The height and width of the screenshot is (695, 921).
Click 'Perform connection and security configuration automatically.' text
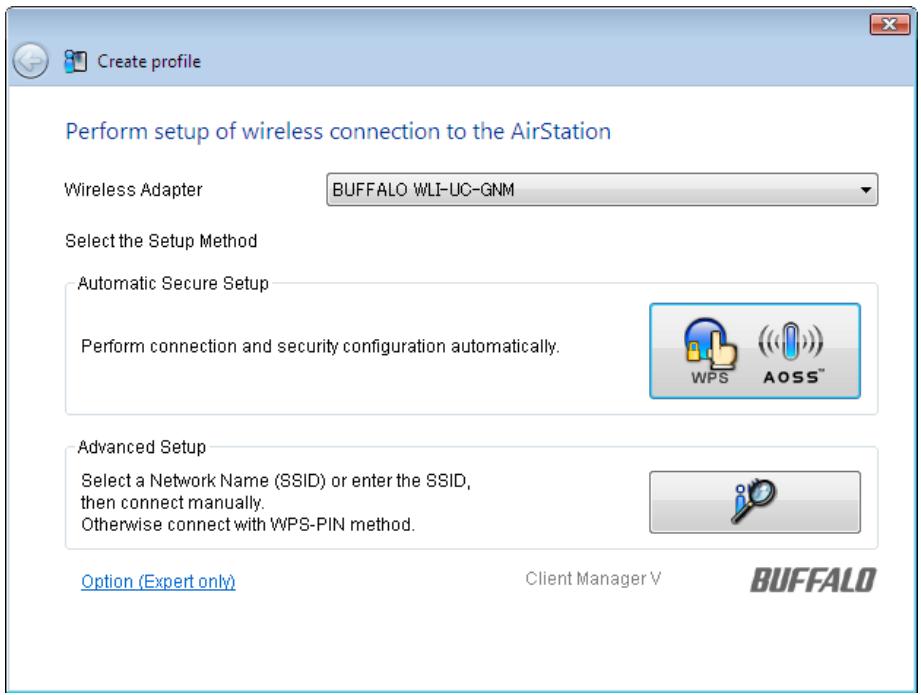(320, 346)
